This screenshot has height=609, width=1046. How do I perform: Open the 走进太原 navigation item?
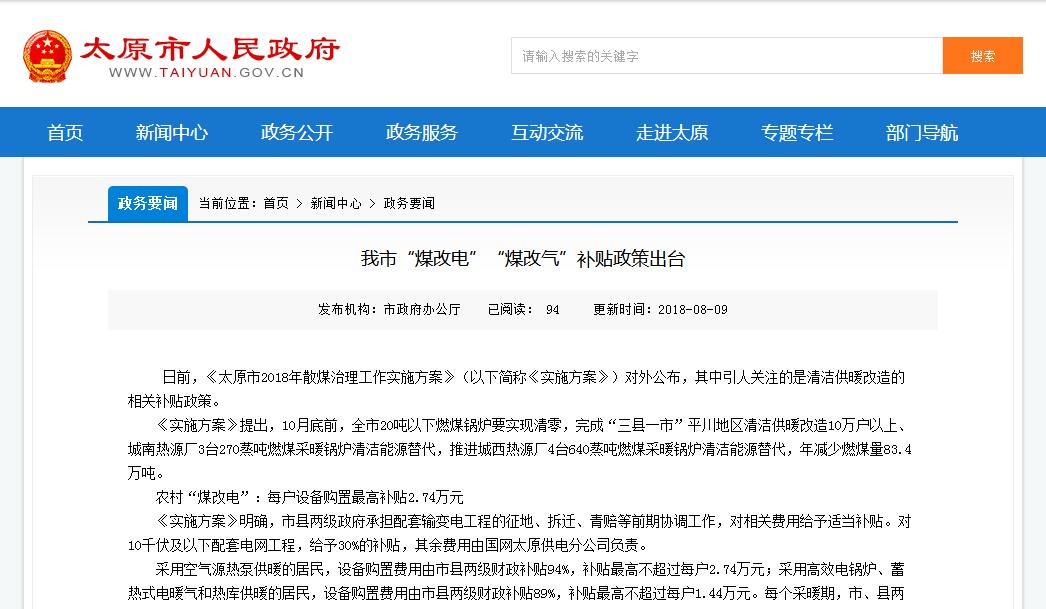672,132
